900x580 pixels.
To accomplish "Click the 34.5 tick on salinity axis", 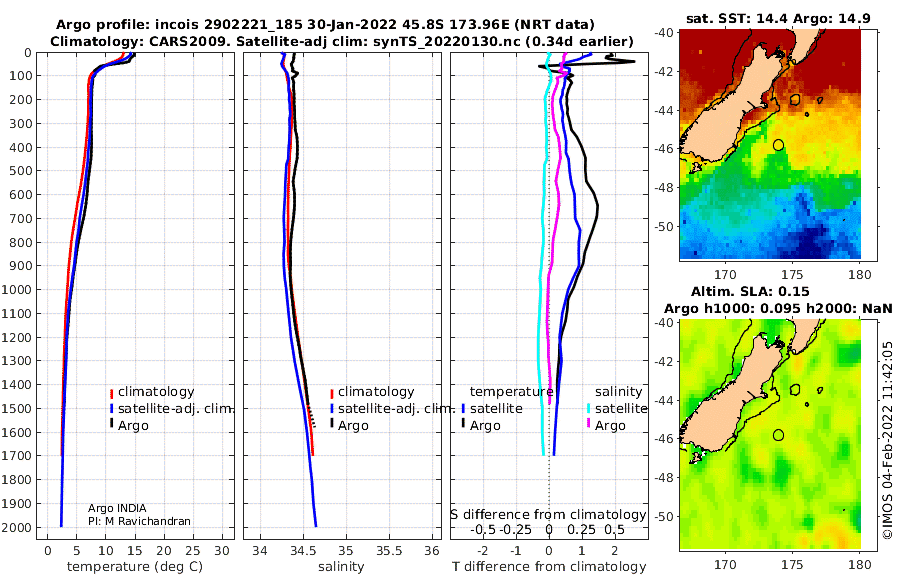I will tap(303, 551).
